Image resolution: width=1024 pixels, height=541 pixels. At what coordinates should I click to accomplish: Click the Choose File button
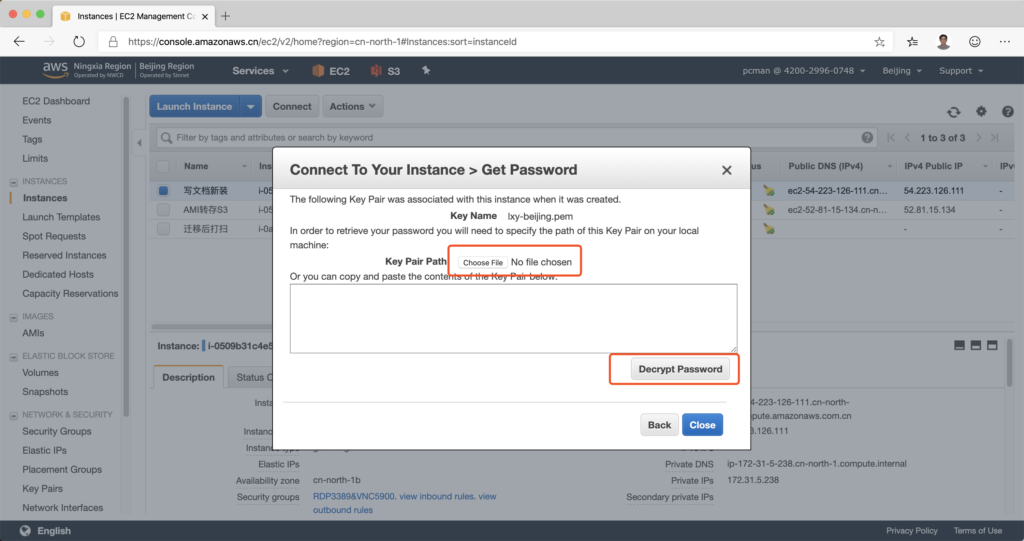coord(482,262)
